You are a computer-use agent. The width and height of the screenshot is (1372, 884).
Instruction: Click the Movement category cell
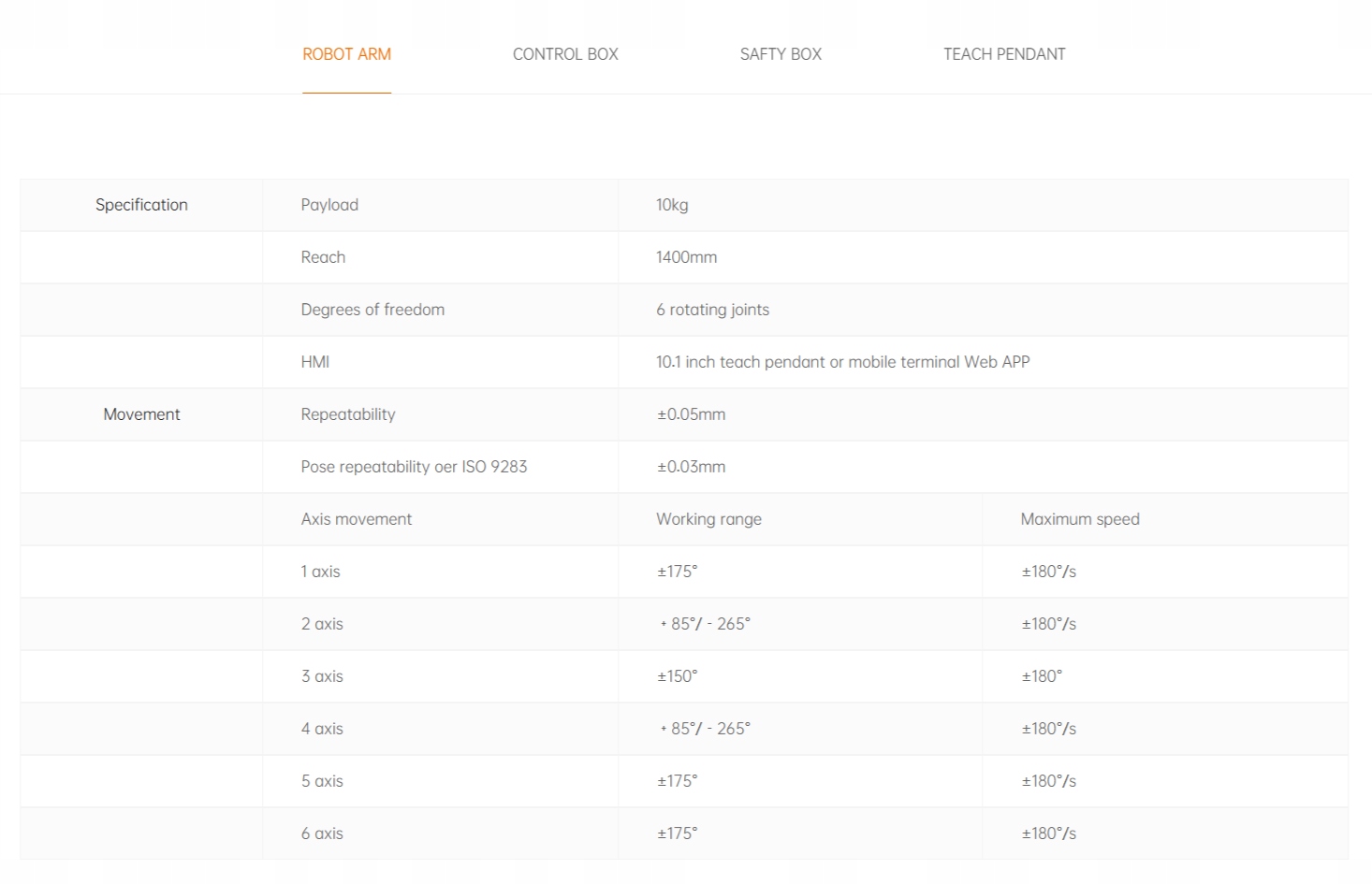pos(141,414)
